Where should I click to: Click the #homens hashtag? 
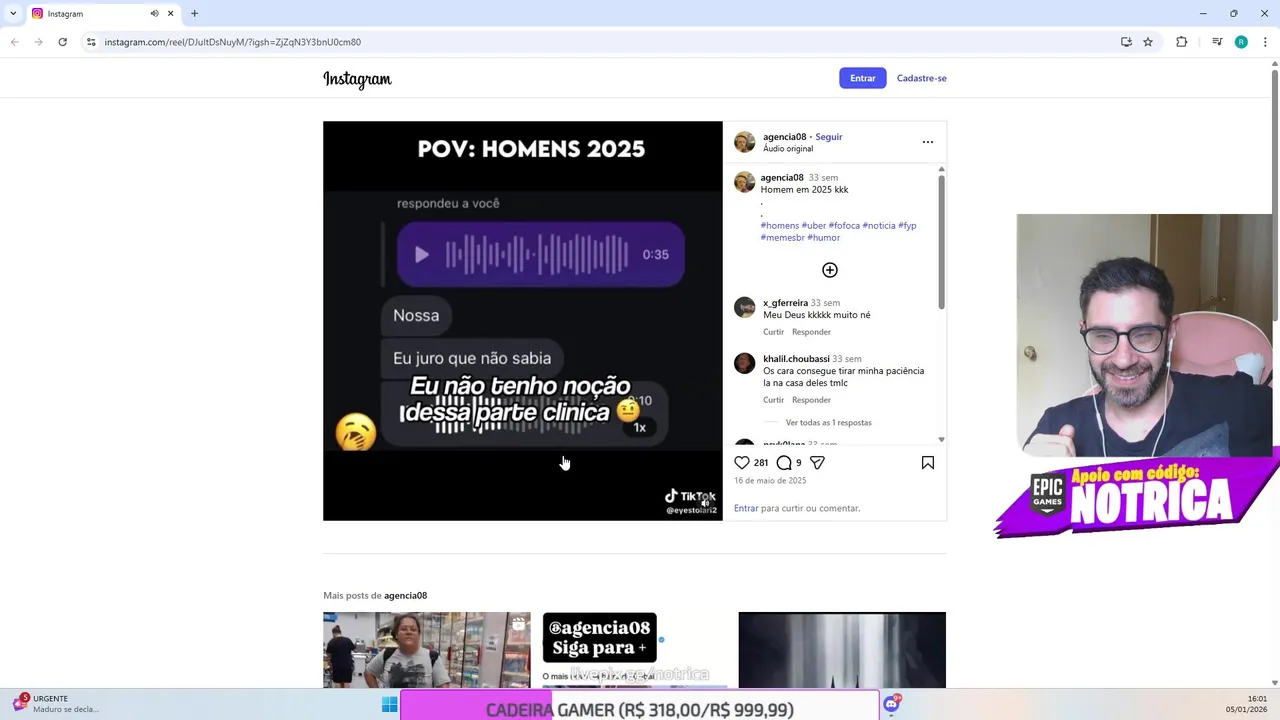tap(780, 225)
